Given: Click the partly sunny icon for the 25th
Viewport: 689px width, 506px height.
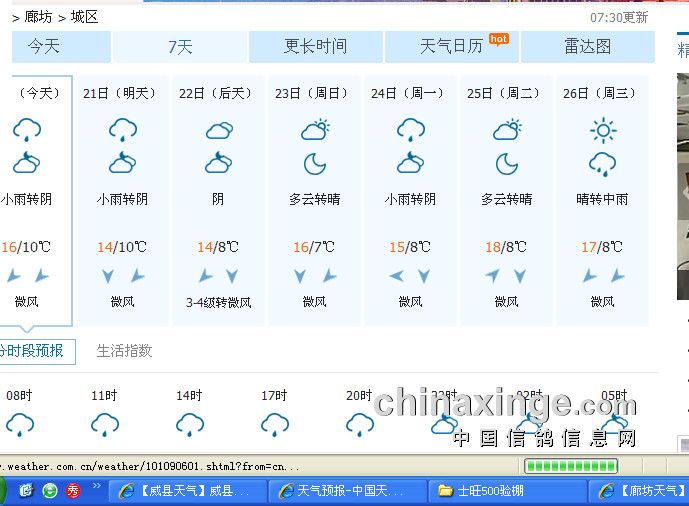Looking at the screenshot, I should tap(507, 130).
